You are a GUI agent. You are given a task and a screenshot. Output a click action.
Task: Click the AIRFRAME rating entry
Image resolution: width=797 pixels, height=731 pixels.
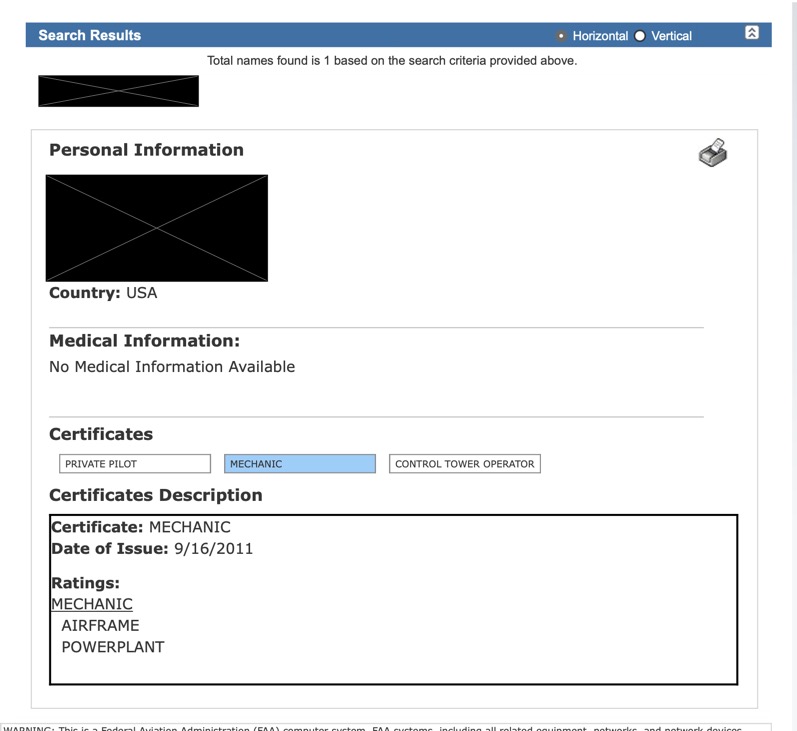click(100, 626)
